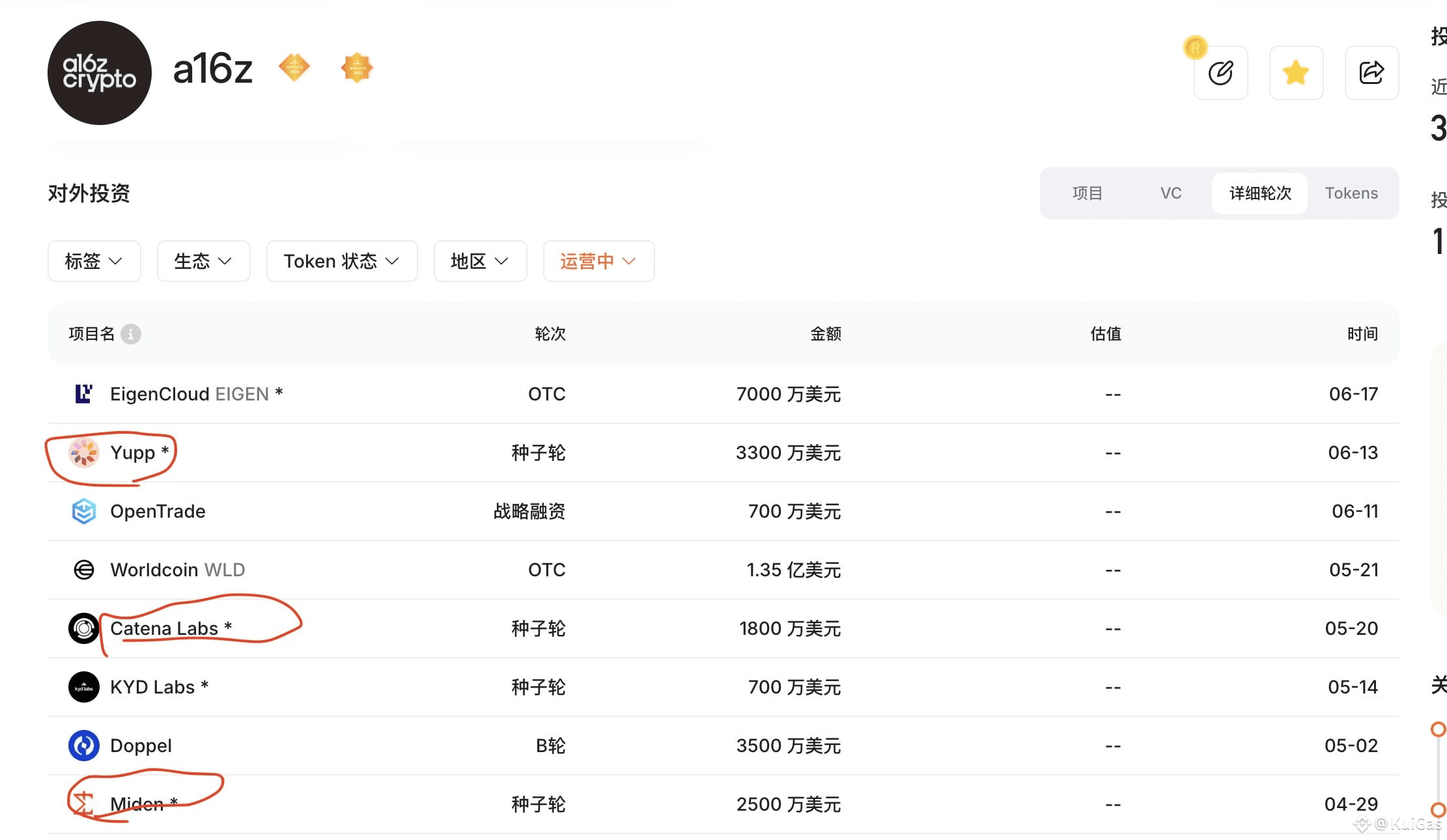Click the 05-20 date cell
Screen dimensions: 1447x840
[x=1352, y=628]
